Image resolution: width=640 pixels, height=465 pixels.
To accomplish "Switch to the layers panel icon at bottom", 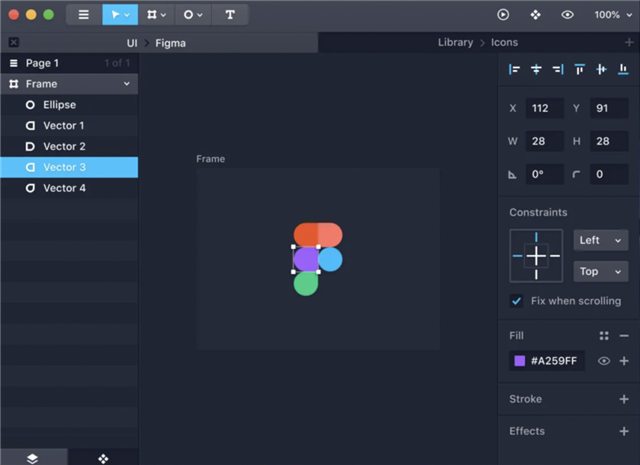I will [33, 457].
